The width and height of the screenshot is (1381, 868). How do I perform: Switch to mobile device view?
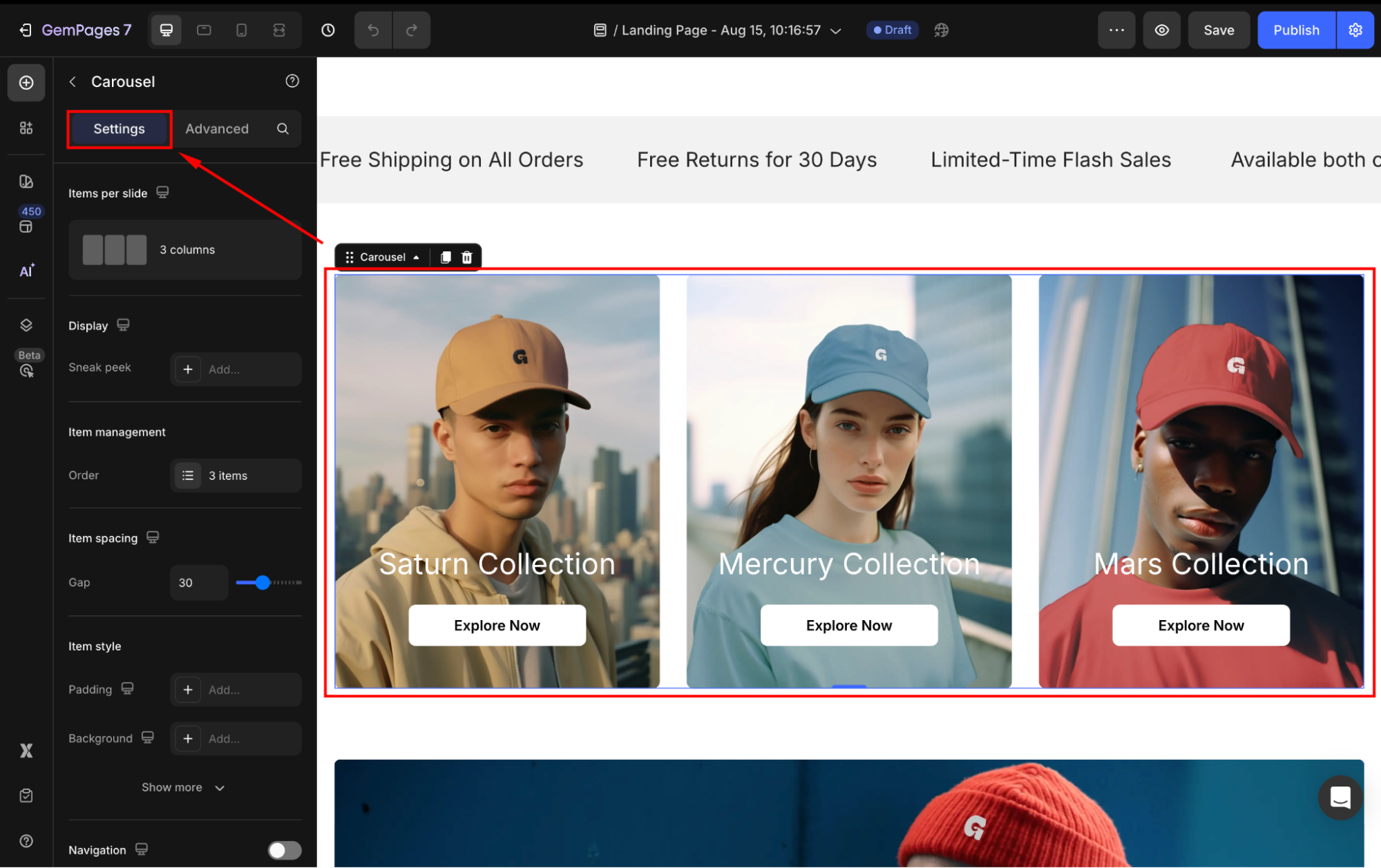tap(241, 30)
